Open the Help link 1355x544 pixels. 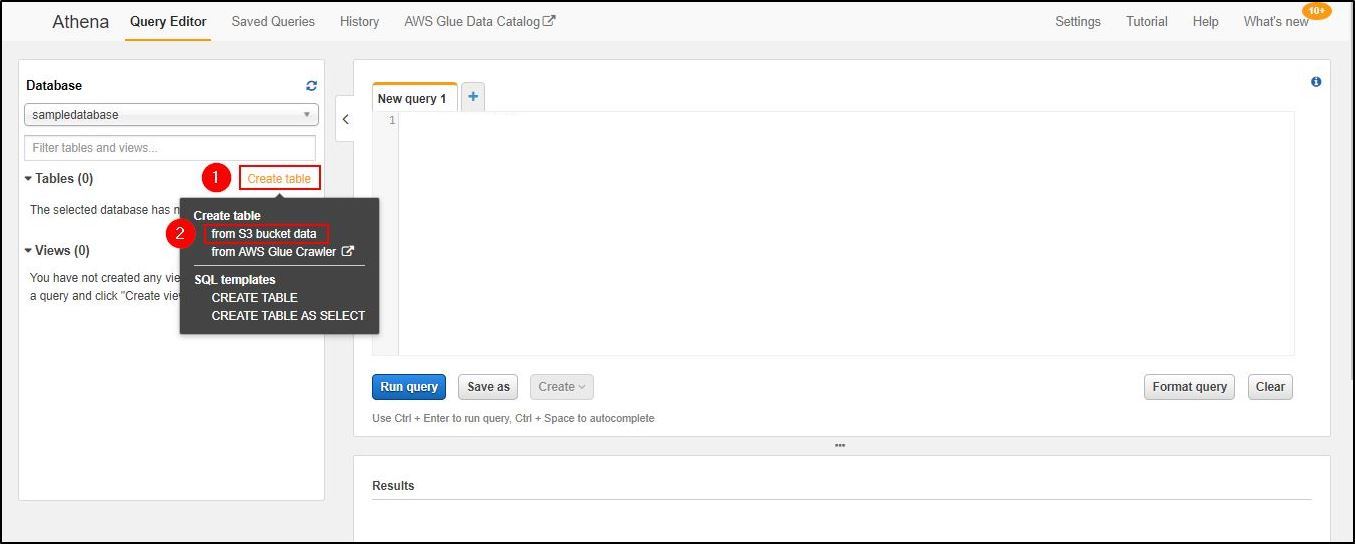1205,21
